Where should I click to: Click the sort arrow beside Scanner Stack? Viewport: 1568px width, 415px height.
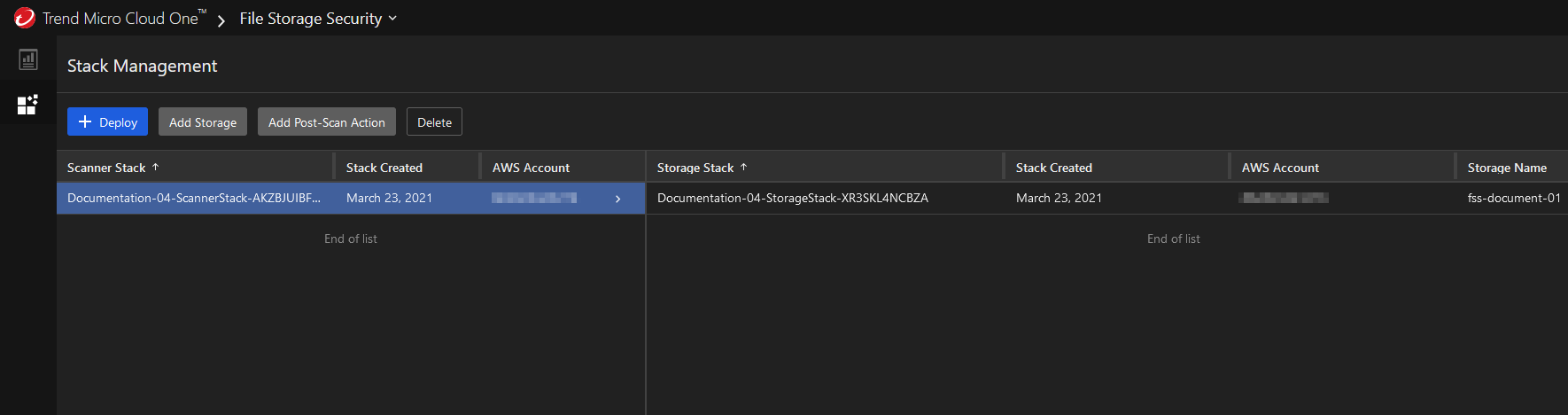(156, 167)
